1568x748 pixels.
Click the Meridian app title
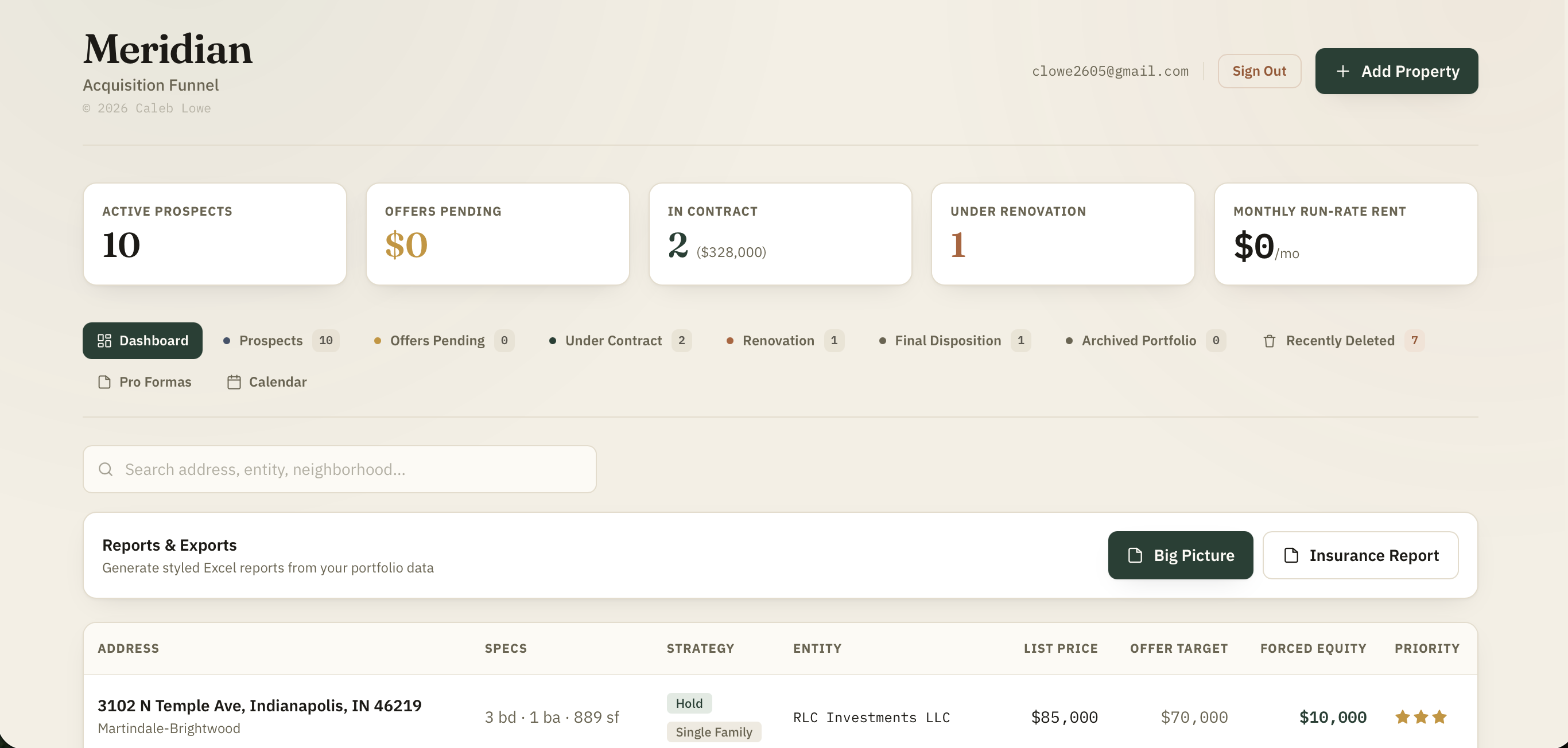coord(168,49)
